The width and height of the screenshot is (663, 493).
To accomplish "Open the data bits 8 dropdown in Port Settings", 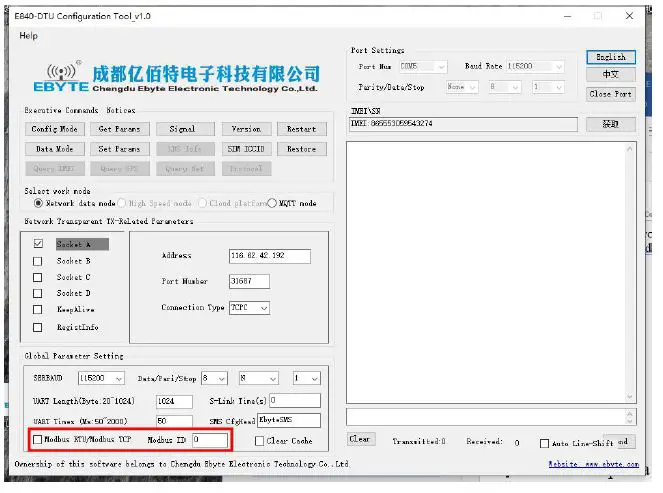I will click(x=504, y=87).
